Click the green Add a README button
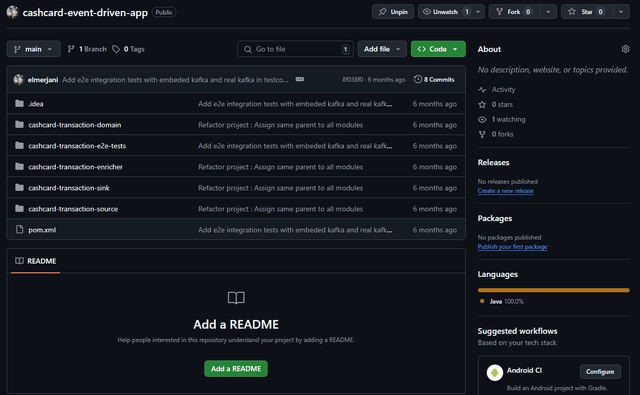Image resolution: width=640 pixels, height=395 pixels. (236, 368)
